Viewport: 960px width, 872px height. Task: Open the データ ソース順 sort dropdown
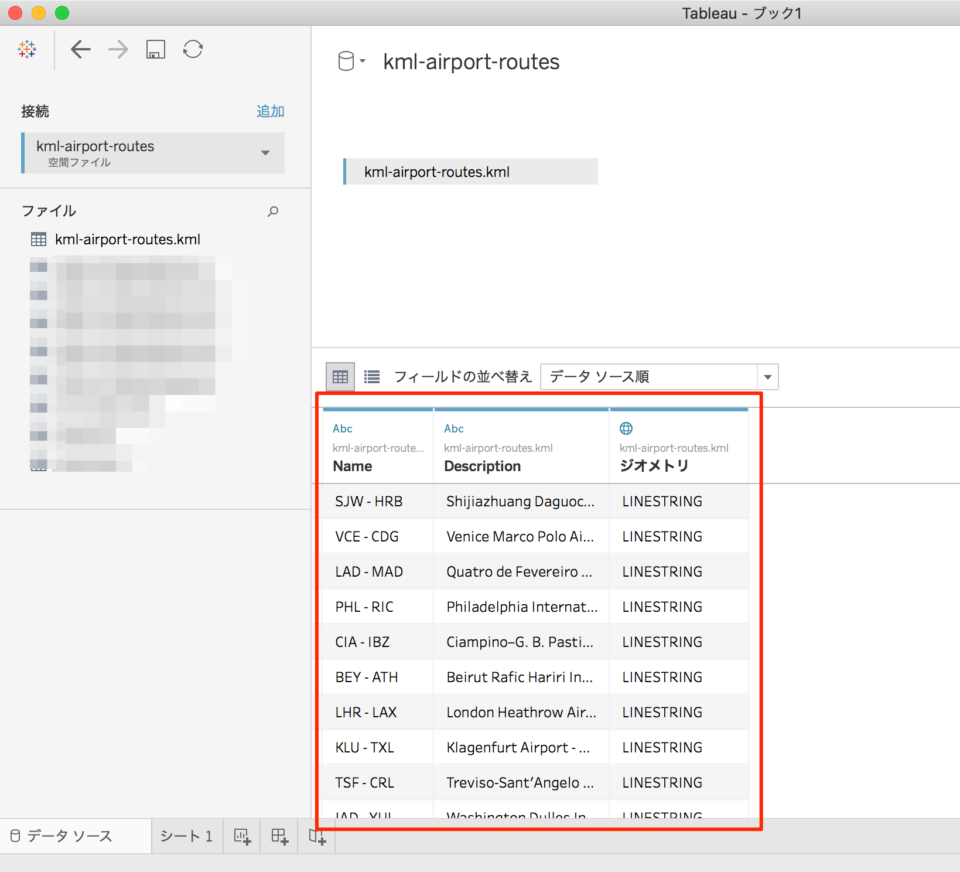(x=658, y=377)
